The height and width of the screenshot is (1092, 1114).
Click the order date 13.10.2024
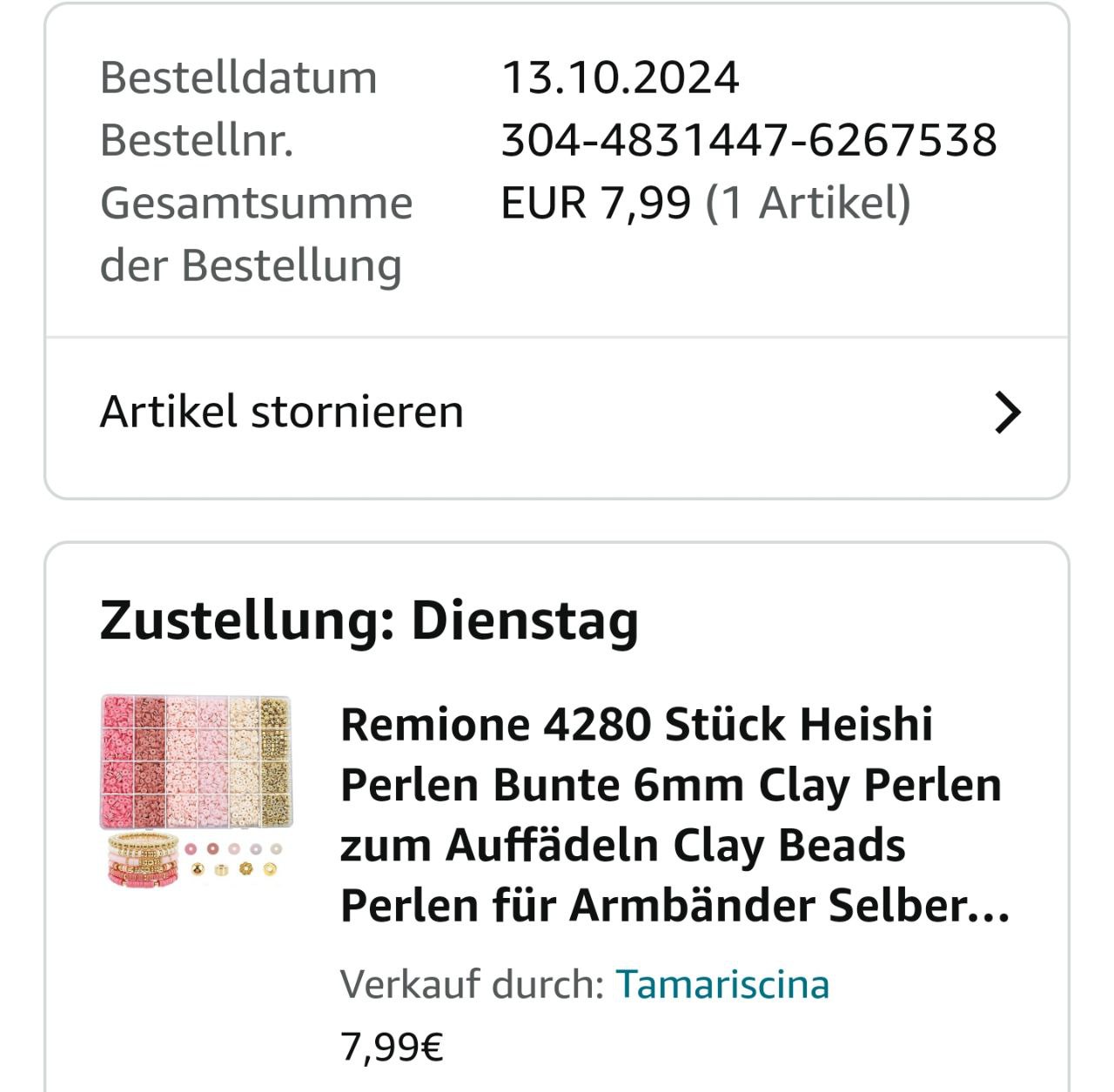tap(621, 77)
